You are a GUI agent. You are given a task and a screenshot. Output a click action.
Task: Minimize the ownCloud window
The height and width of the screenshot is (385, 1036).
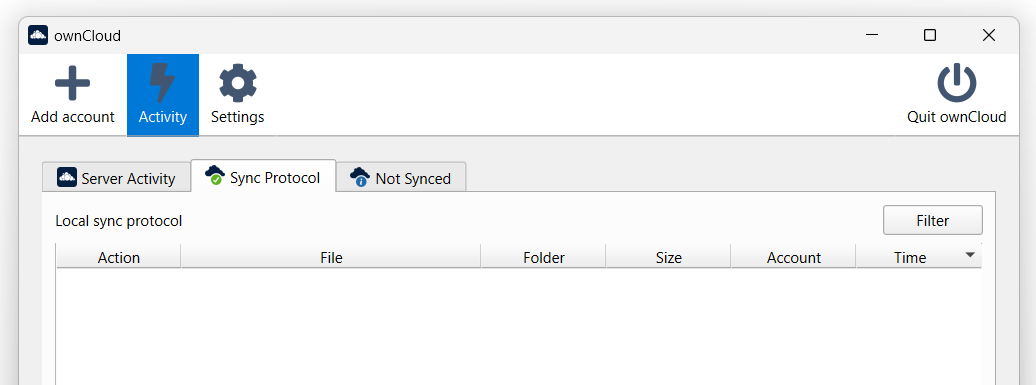tap(871, 35)
